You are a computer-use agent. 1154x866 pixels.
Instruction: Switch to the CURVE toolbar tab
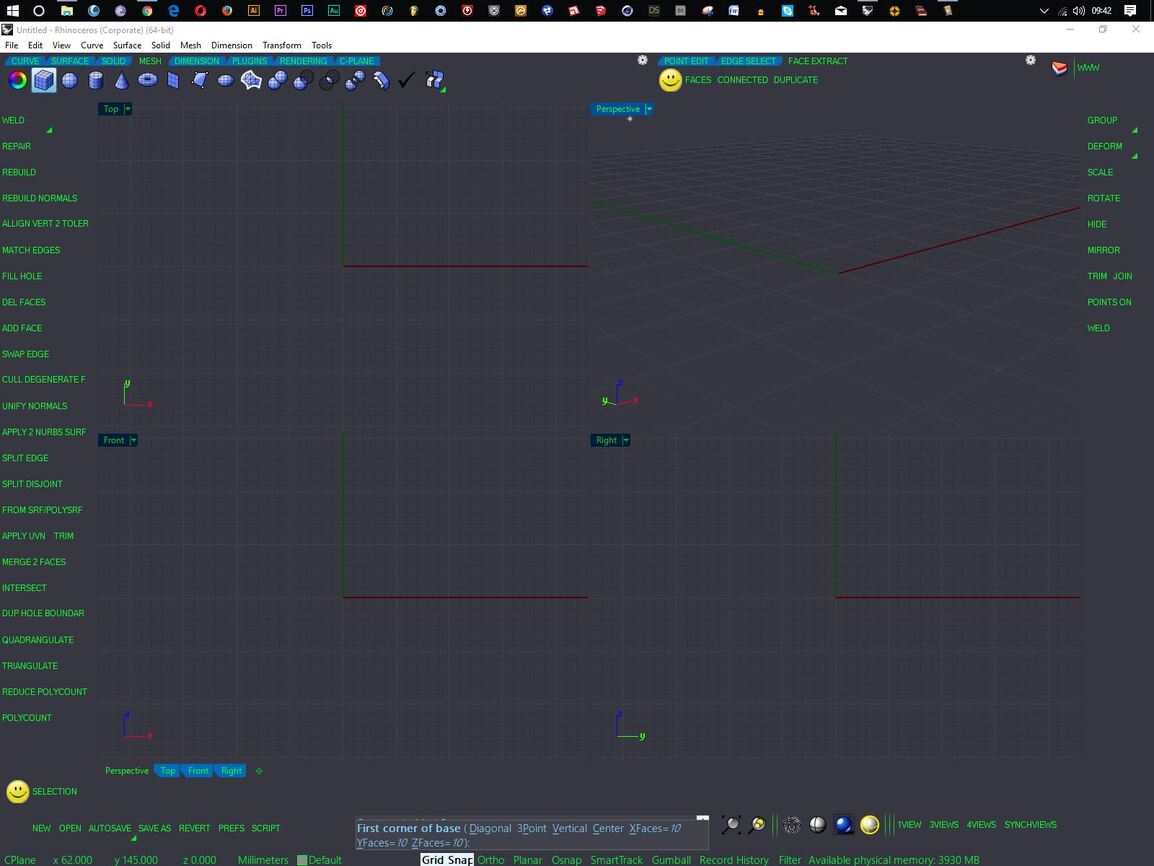25,61
